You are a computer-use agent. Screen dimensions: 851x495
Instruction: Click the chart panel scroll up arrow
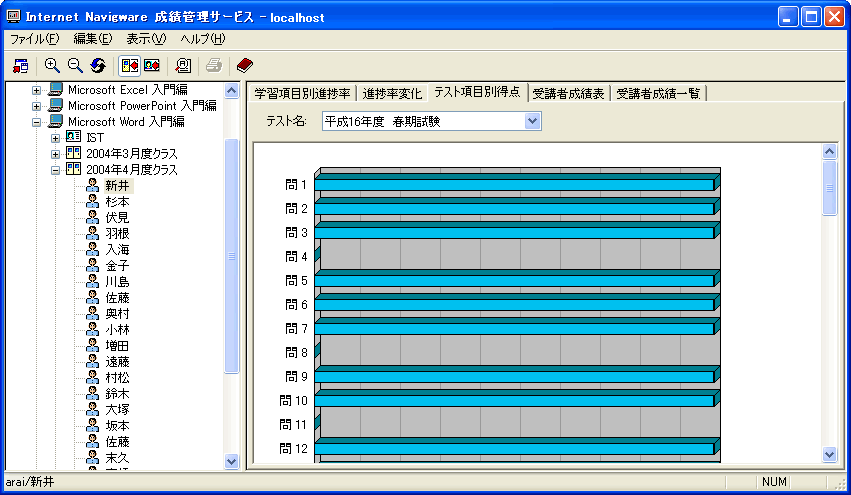pos(829,151)
